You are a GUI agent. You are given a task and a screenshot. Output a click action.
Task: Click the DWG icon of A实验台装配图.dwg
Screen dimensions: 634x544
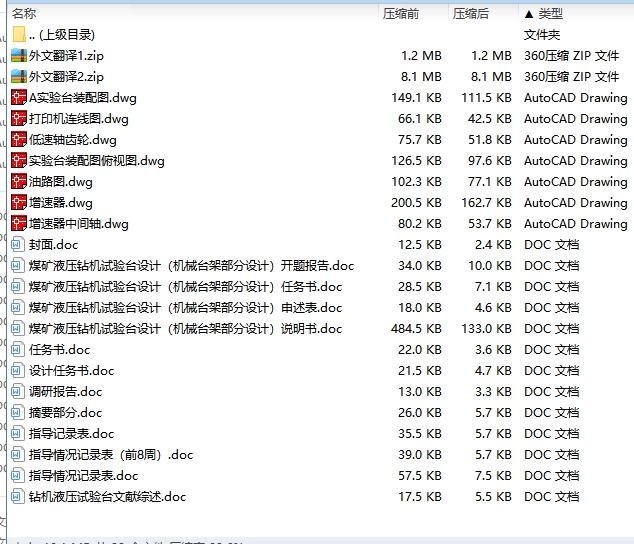(x=19, y=97)
